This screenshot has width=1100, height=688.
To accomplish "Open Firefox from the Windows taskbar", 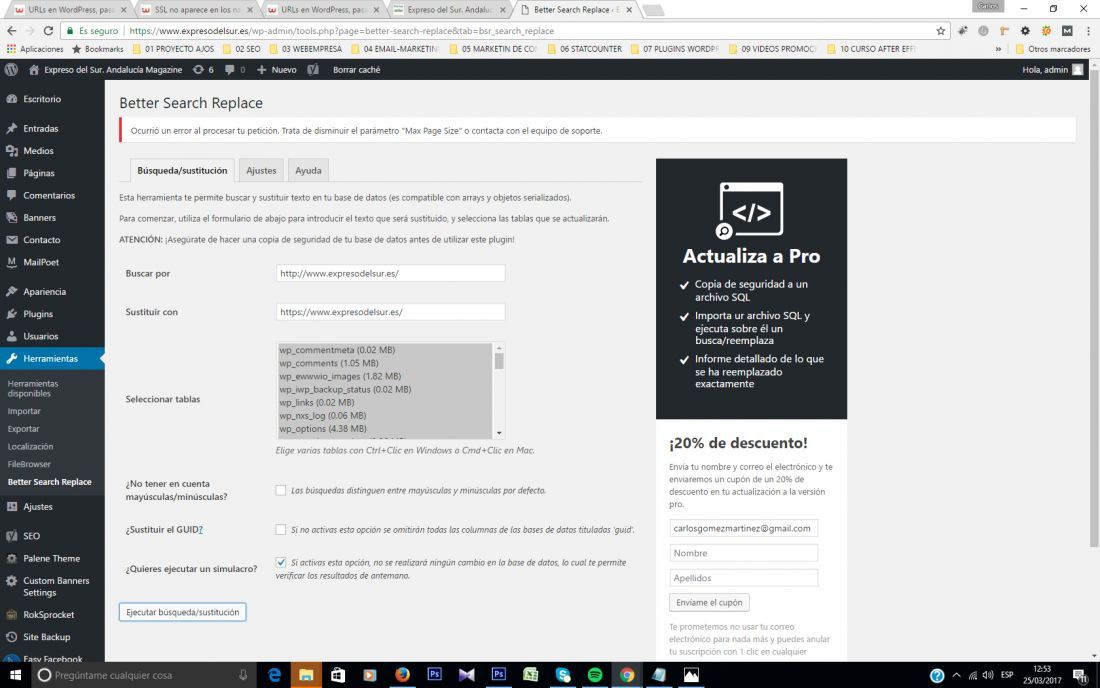I will tap(402, 675).
